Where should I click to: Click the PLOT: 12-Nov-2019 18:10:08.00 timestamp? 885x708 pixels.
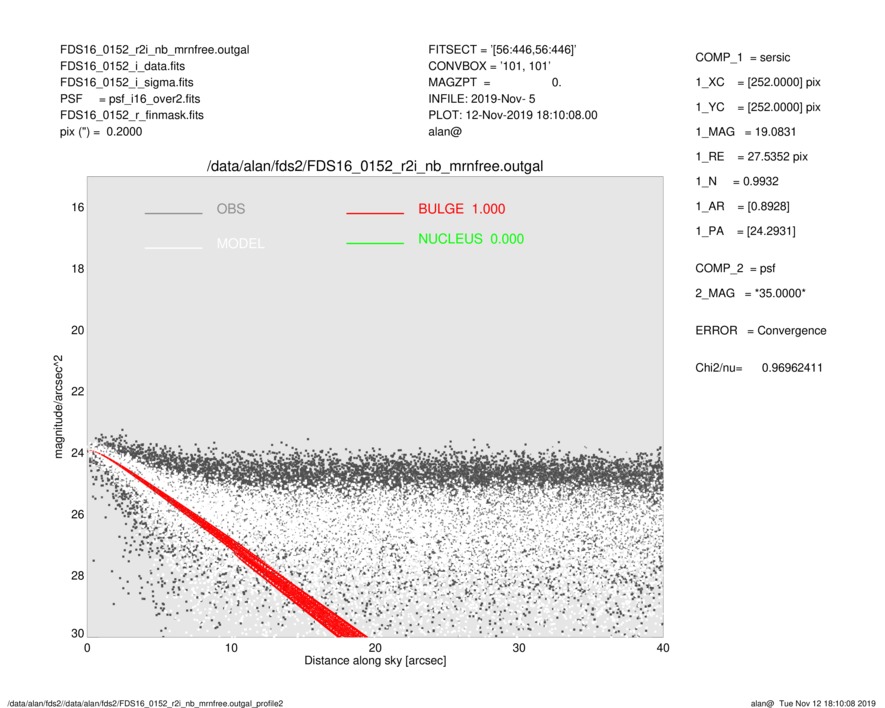pos(512,115)
